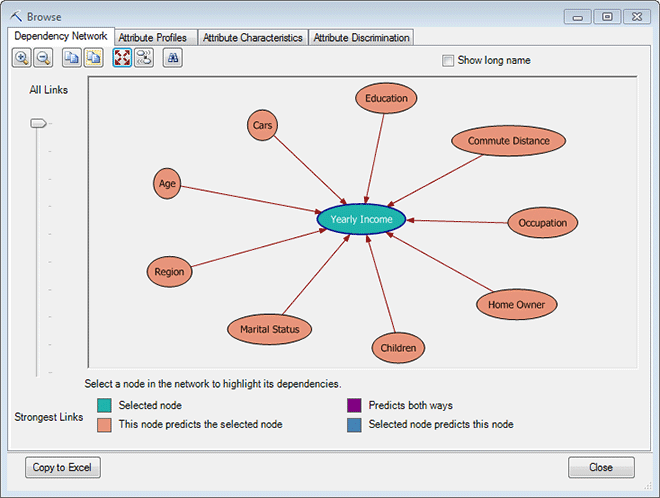Select the Education node in network
The height and width of the screenshot is (498, 660).
point(386,99)
